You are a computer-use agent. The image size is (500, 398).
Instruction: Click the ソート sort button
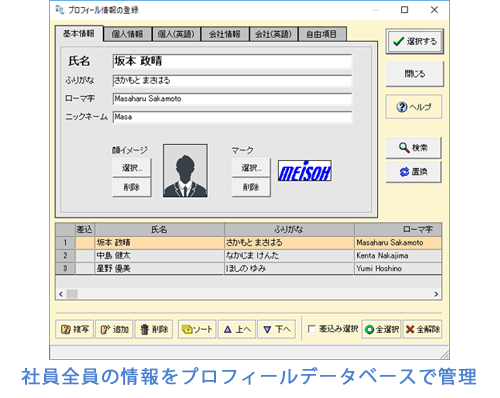pos(197,329)
